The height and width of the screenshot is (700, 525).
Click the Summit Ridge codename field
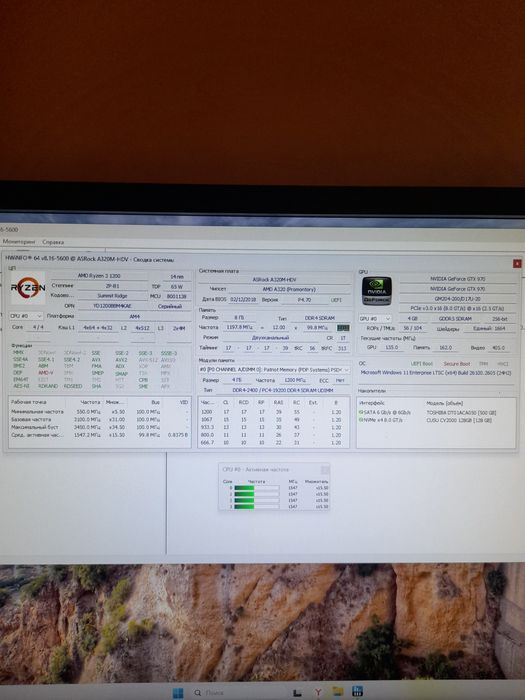coord(112,296)
